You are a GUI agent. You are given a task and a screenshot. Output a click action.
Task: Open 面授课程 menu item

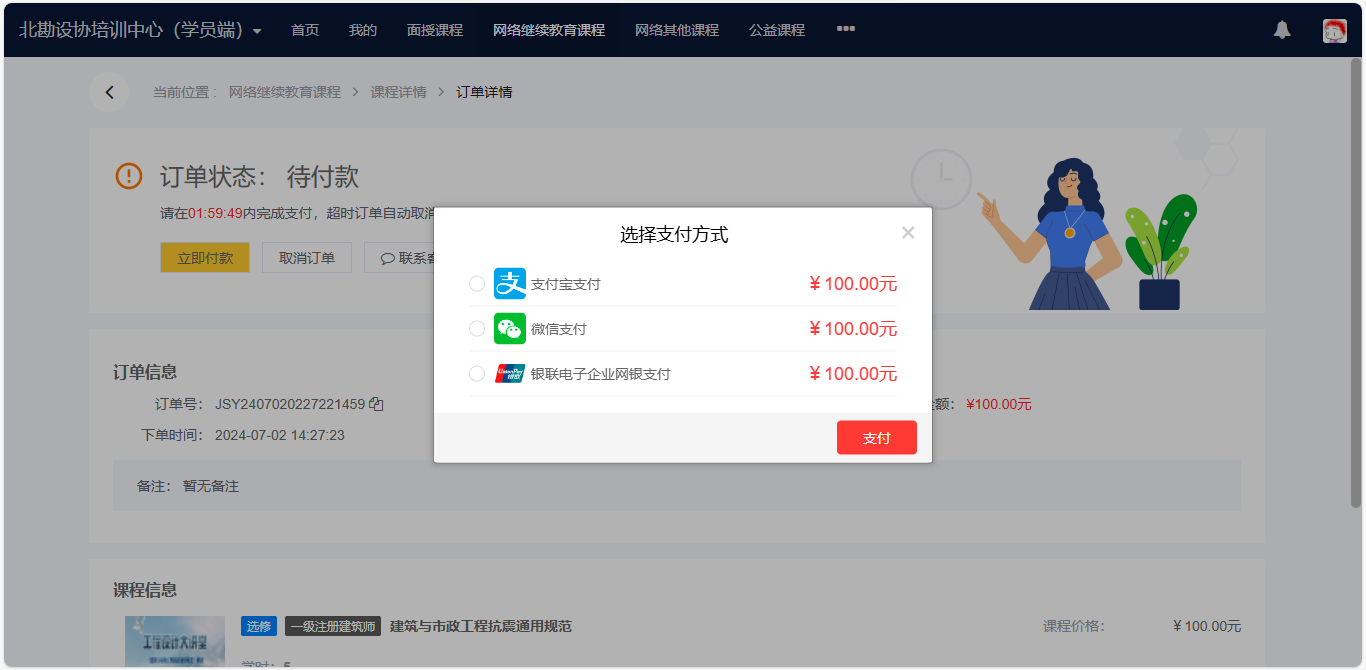435,30
